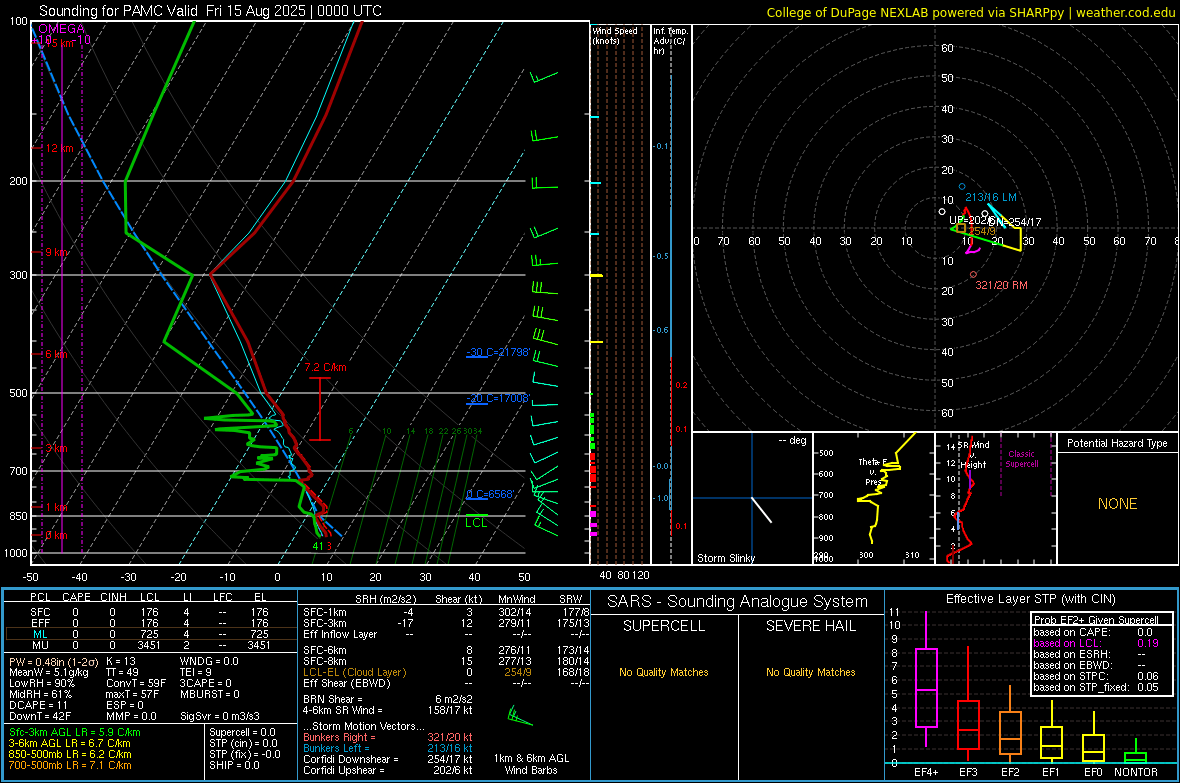Click the Theta-E v. Pres inset label
Image resolution: width=1180 pixels, height=783 pixels.
(871, 472)
